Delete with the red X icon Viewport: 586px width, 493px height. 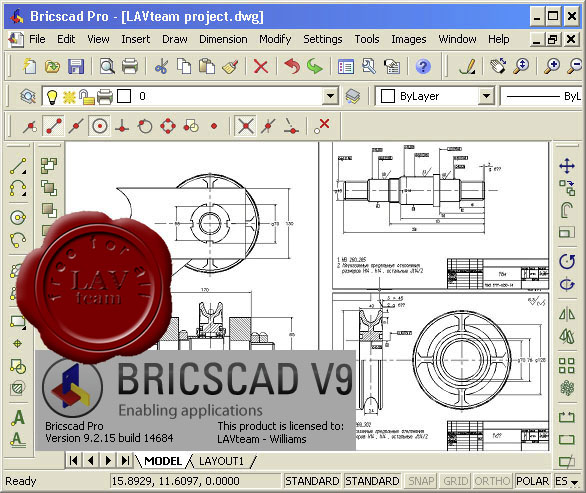[x=260, y=67]
